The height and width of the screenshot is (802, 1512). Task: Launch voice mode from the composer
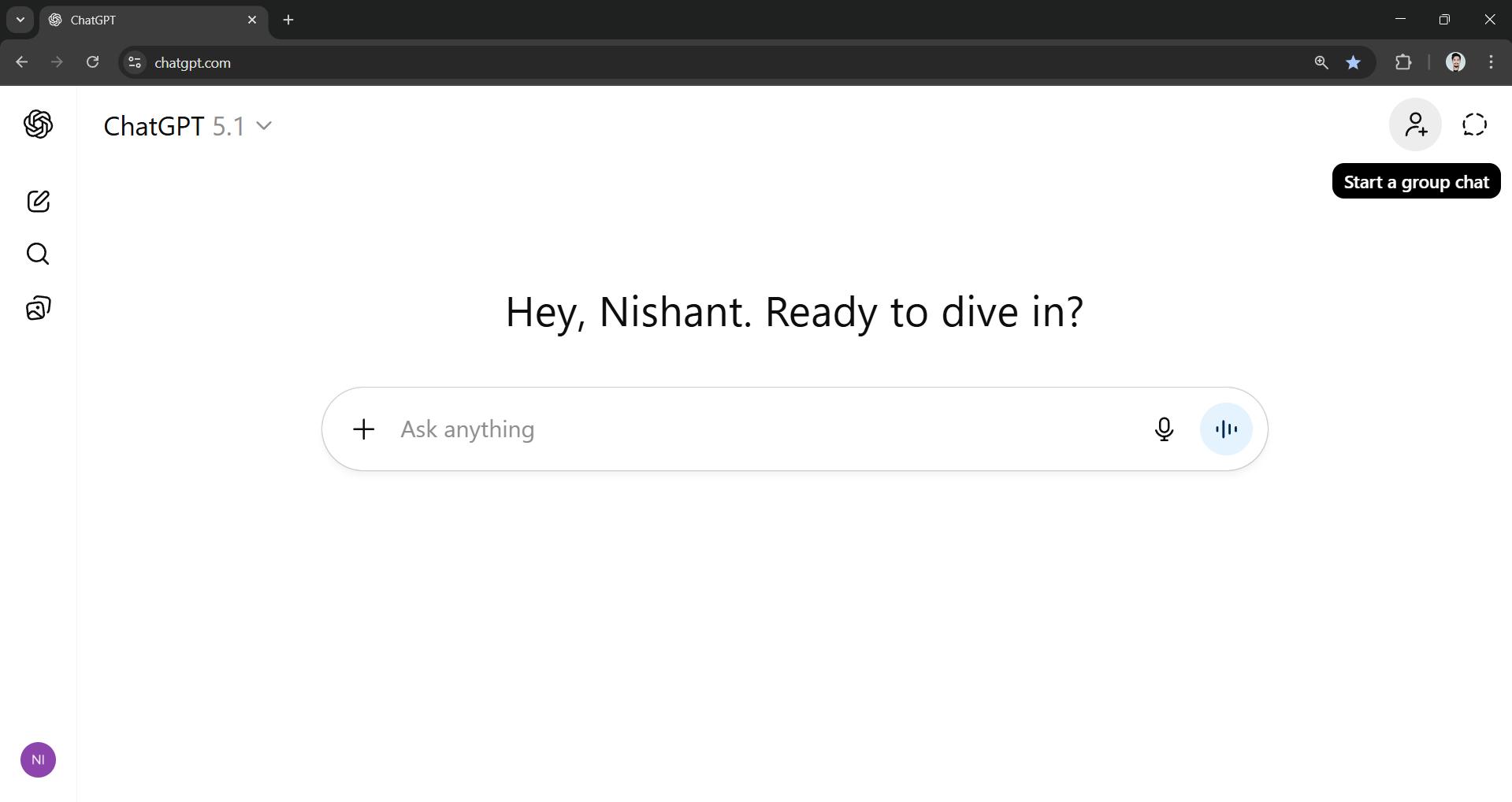point(1226,429)
